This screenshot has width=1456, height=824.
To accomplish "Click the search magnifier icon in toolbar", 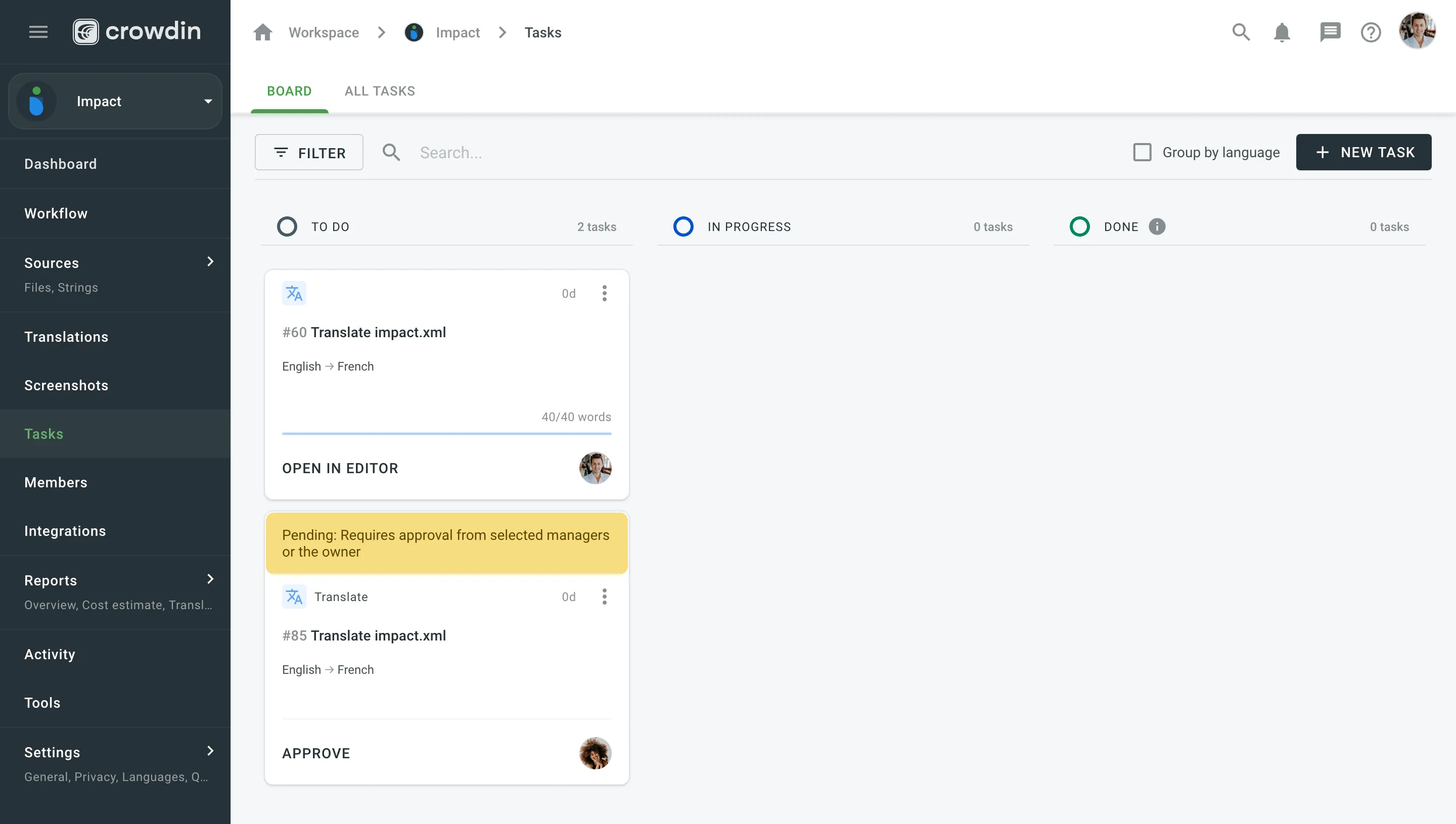I will click(1240, 32).
